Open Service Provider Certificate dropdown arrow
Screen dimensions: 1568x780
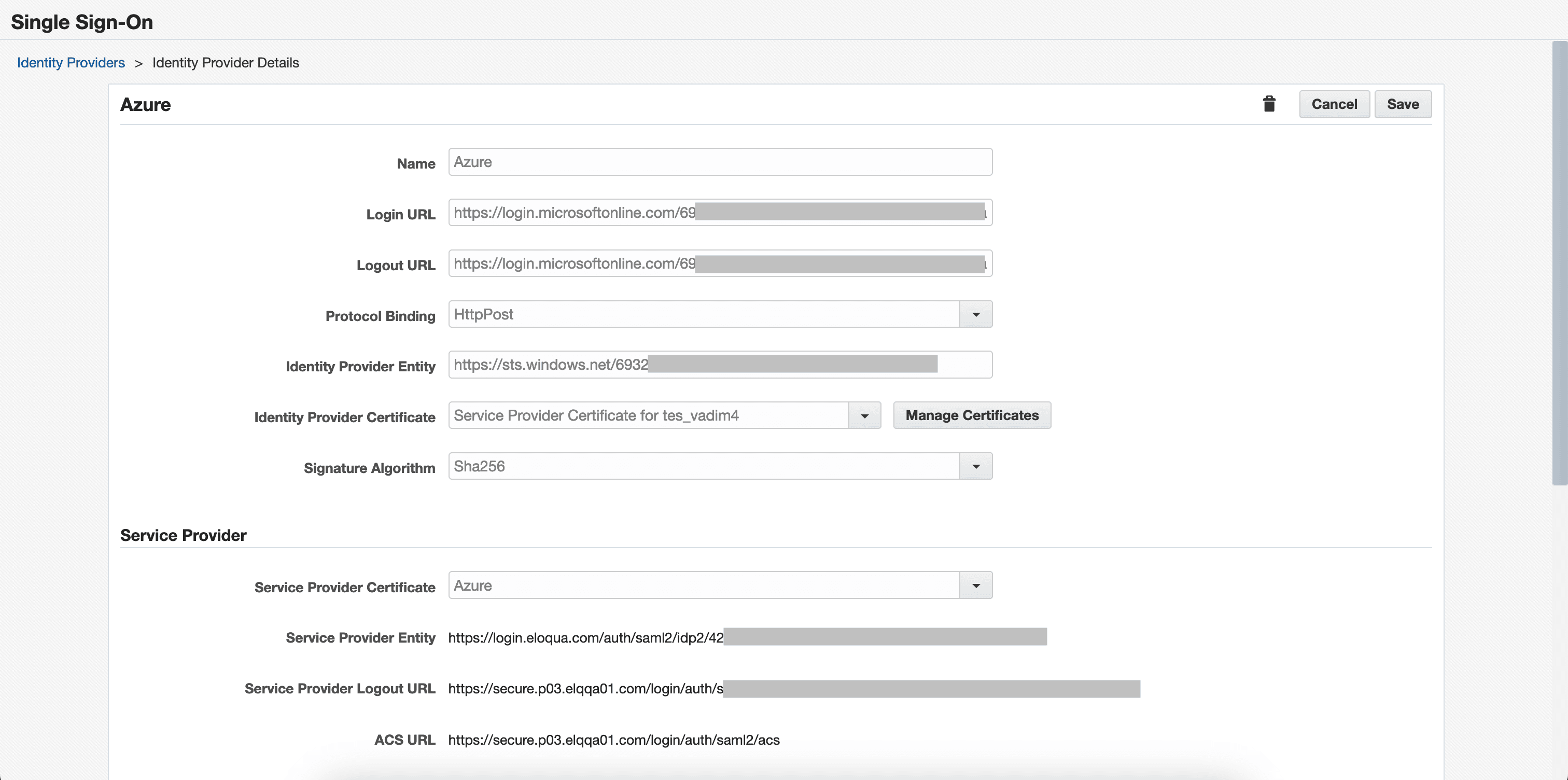976,585
